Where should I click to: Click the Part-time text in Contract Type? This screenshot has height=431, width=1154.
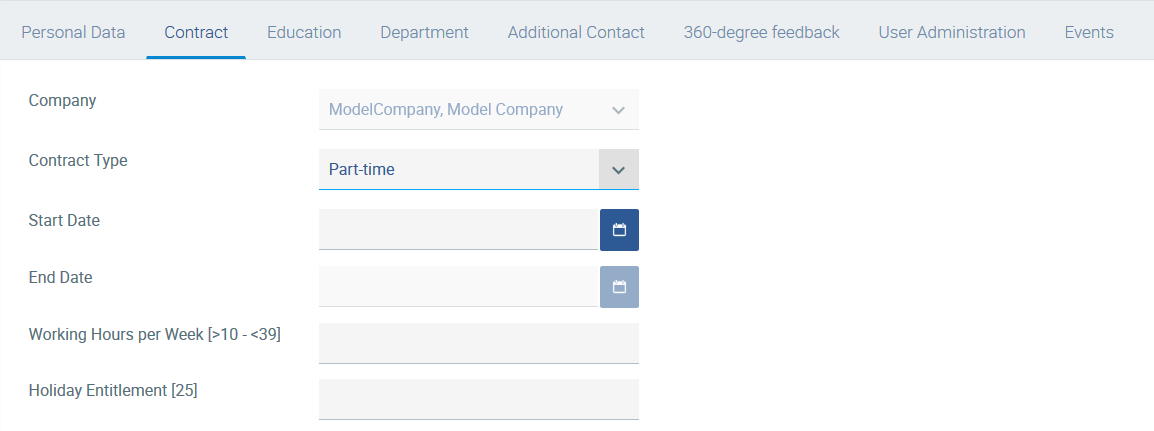pyautogui.click(x=362, y=169)
